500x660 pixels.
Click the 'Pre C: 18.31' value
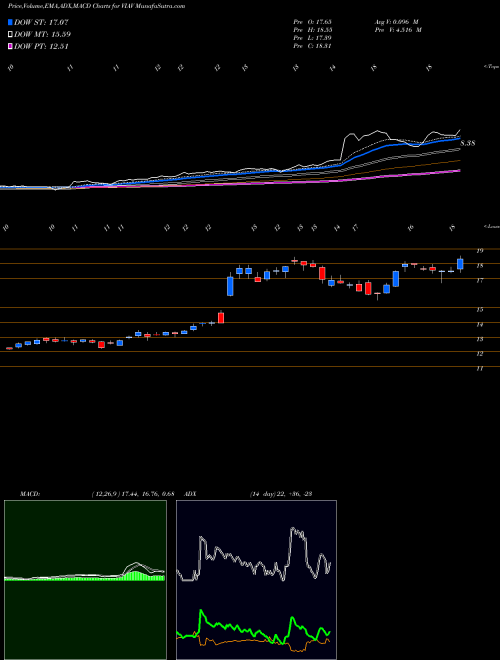(312, 46)
